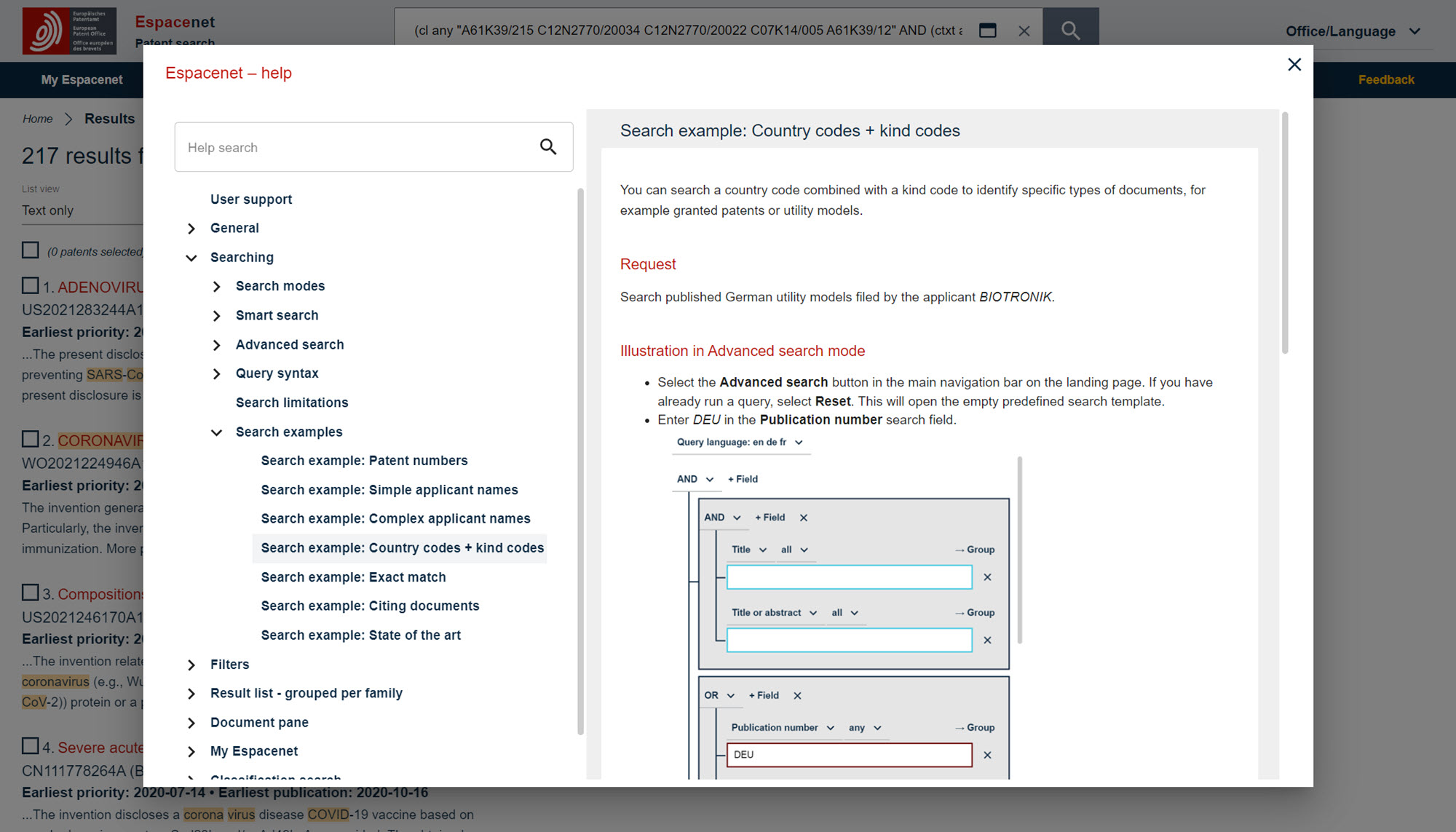Click the help search magnifier icon
Screen dimensions: 1456x832
[x=547, y=147]
